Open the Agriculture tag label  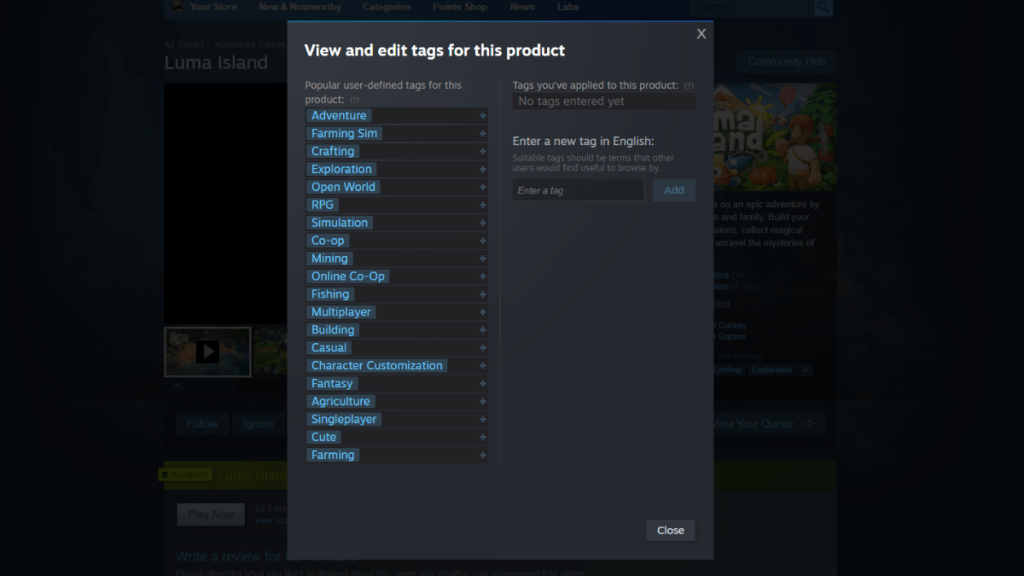pyautogui.click(x=340, y=401)
